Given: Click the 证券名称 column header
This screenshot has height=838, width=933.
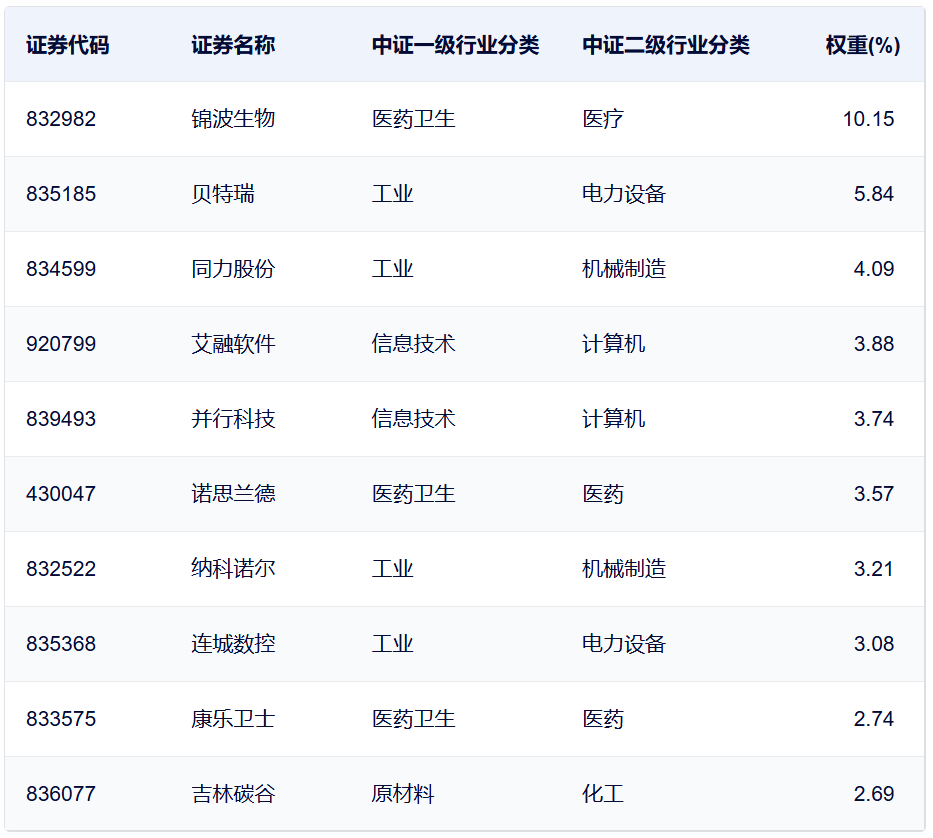Looking at the screenshot, I should click(233, 45).
